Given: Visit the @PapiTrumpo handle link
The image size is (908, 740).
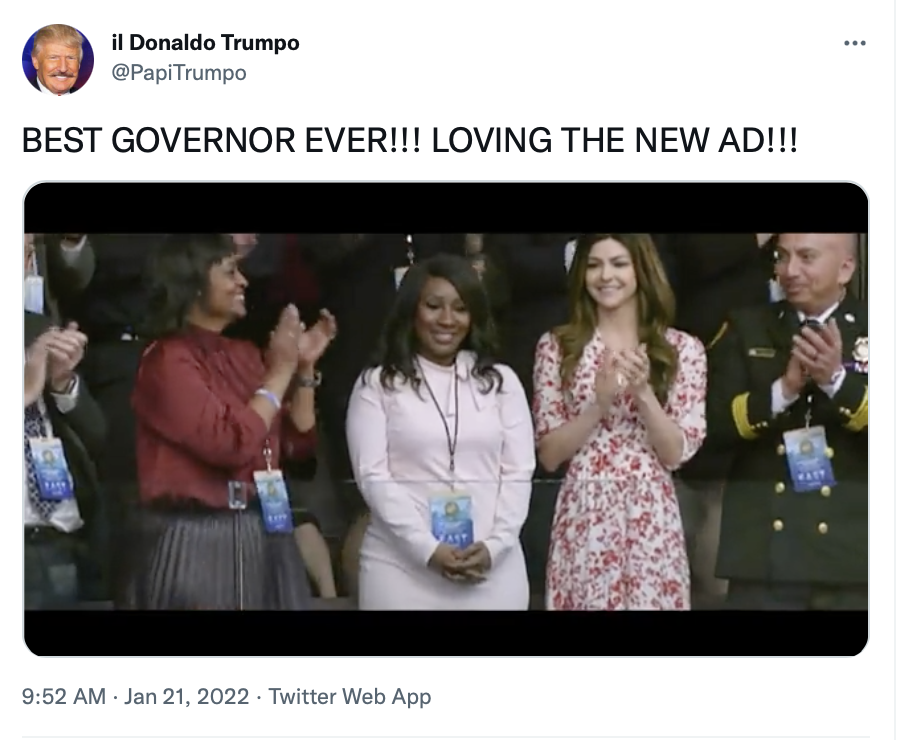Looking at the screenshot, I should pos(178,73).
